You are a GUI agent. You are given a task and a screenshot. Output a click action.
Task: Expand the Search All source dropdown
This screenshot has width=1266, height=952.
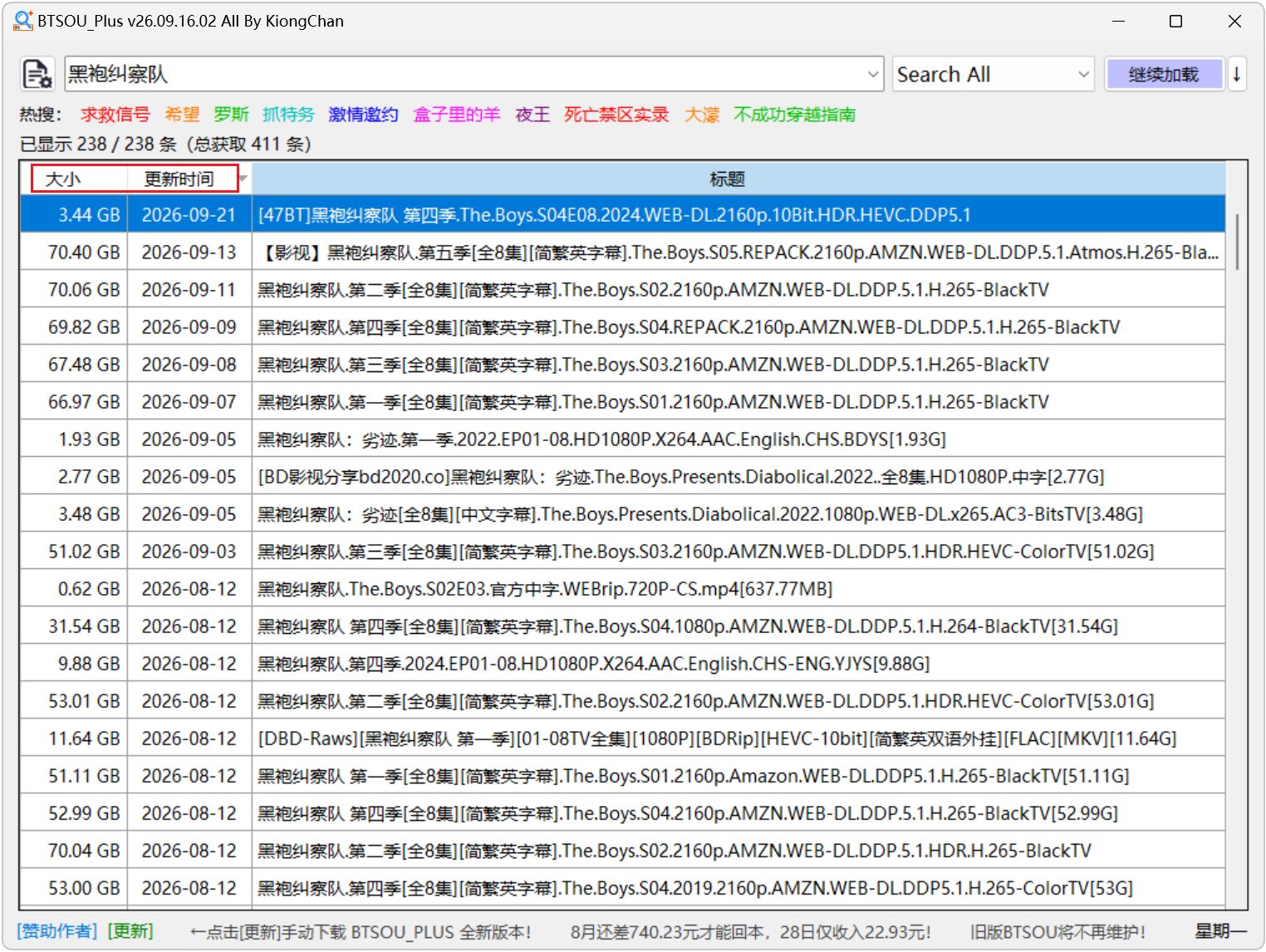1084,74
